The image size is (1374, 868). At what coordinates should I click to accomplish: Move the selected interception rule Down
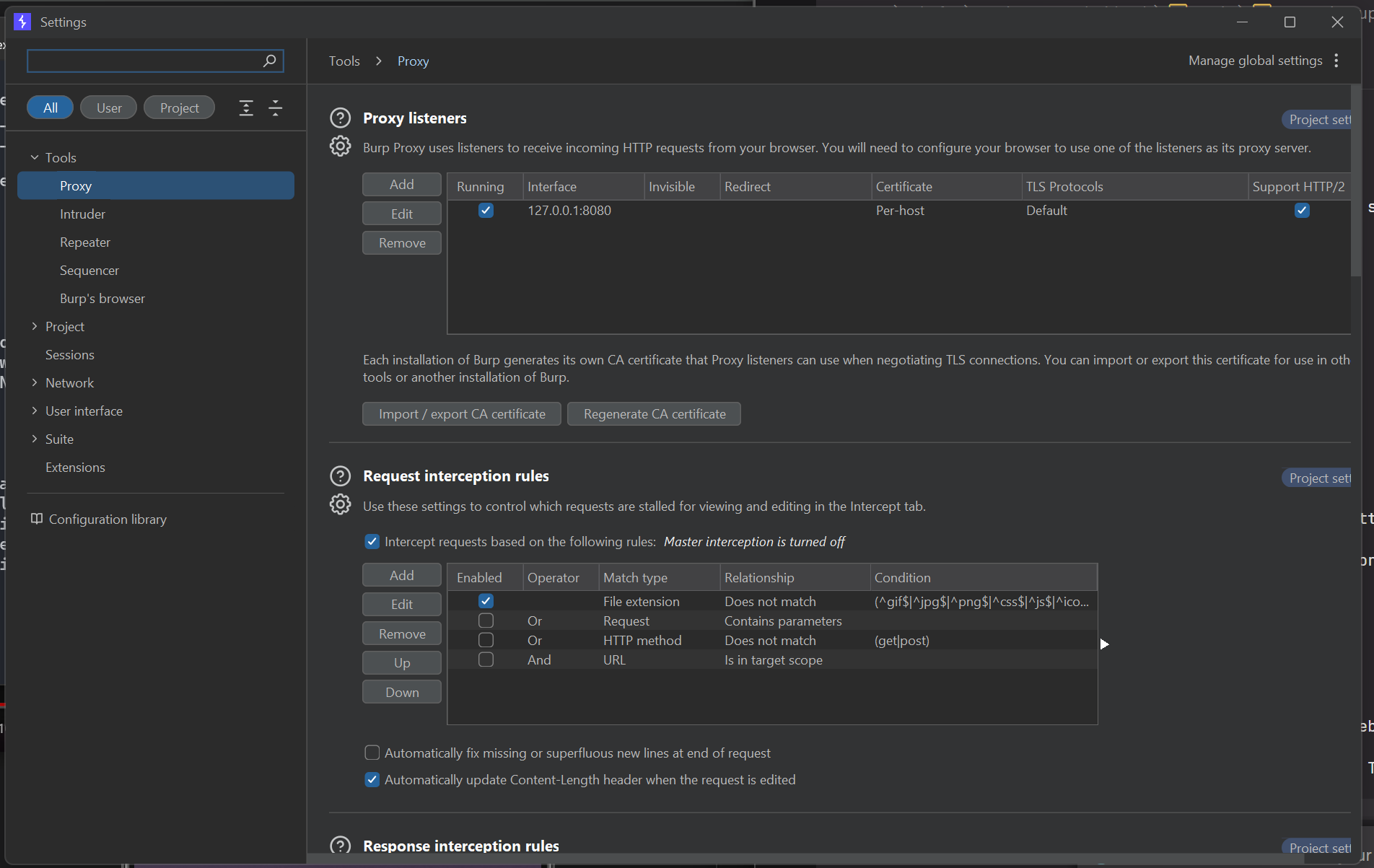[x=402, y=692]
